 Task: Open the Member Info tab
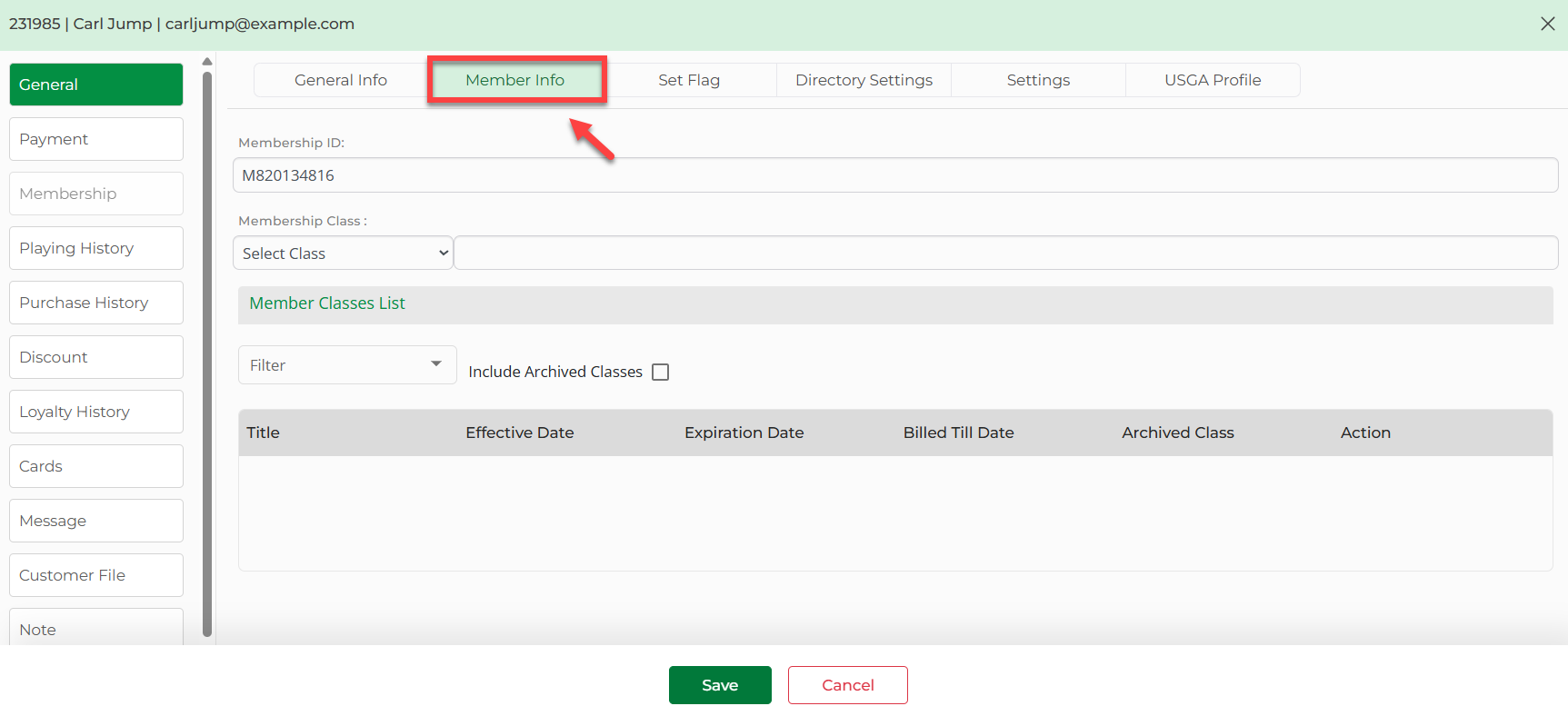[515, 80]
